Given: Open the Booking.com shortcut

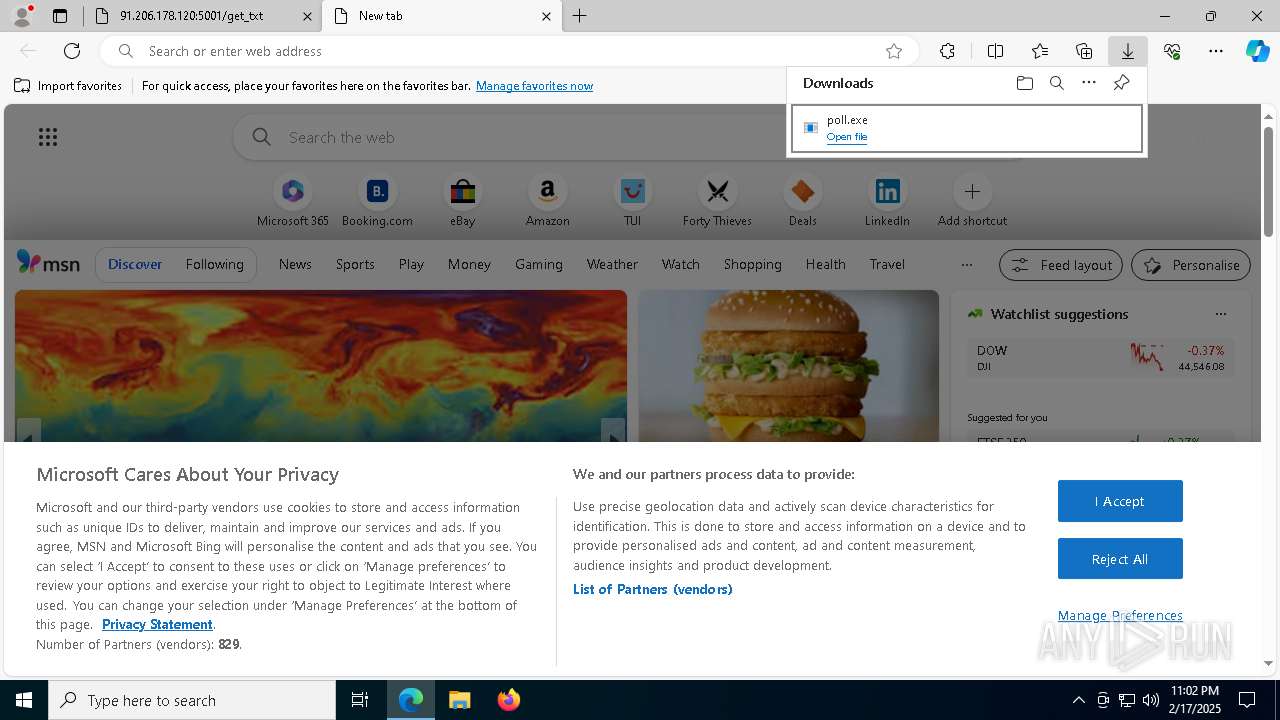Looking at the screenshot, I should pyautogui.click(x=377, y=201).
